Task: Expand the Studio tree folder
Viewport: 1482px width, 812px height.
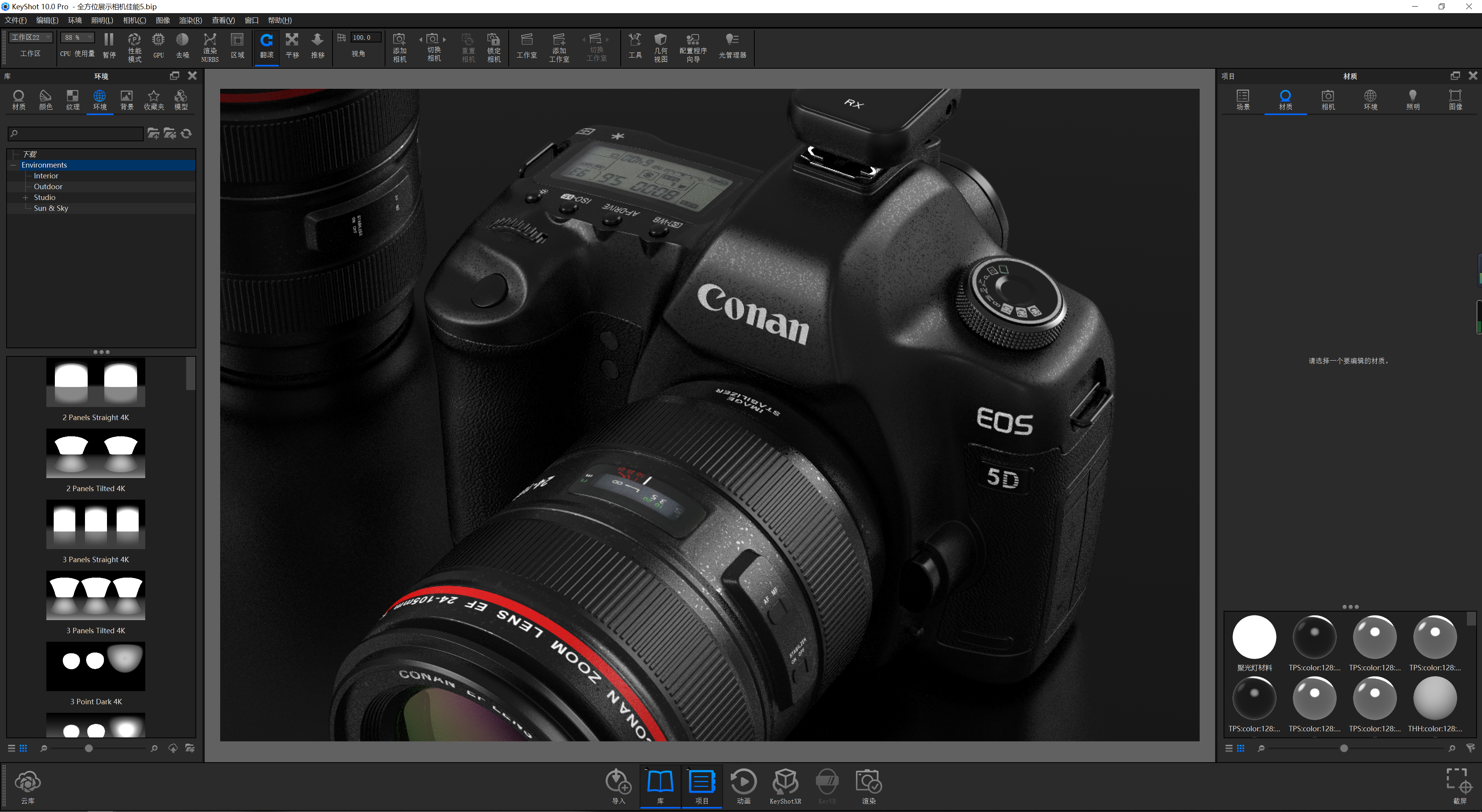Action: 25,197
